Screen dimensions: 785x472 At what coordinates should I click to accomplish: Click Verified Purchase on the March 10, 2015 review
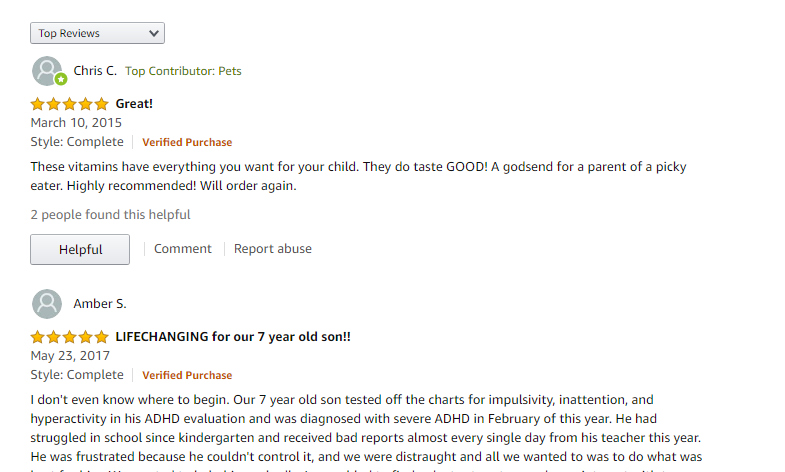point(187,142)
